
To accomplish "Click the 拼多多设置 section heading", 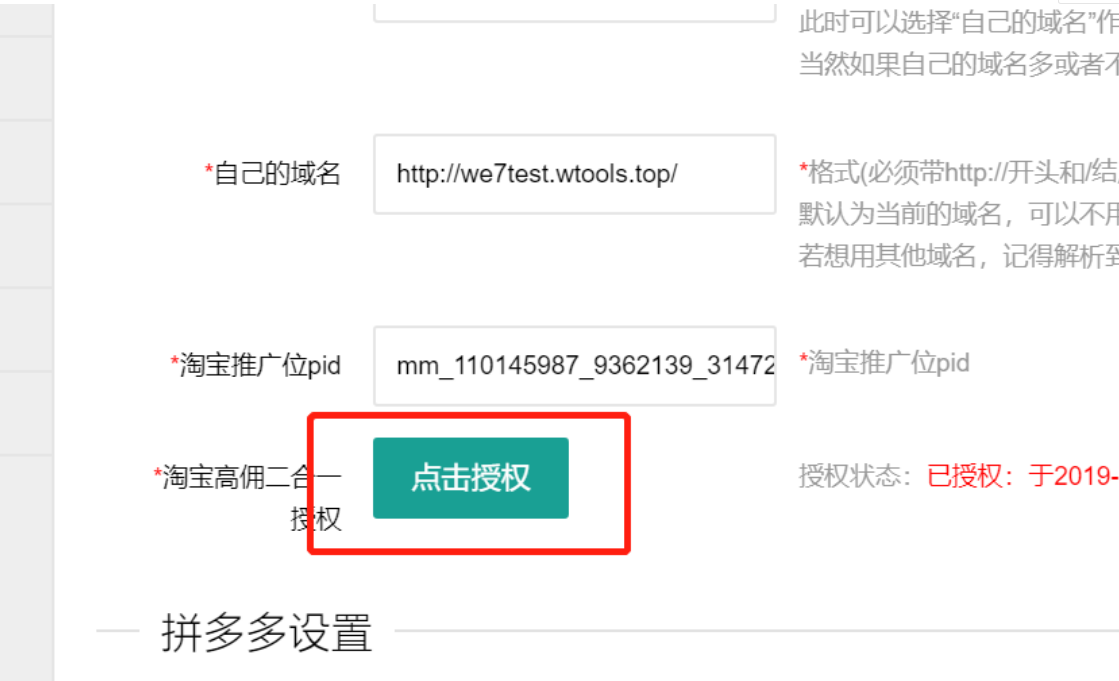I will point(267,632).
